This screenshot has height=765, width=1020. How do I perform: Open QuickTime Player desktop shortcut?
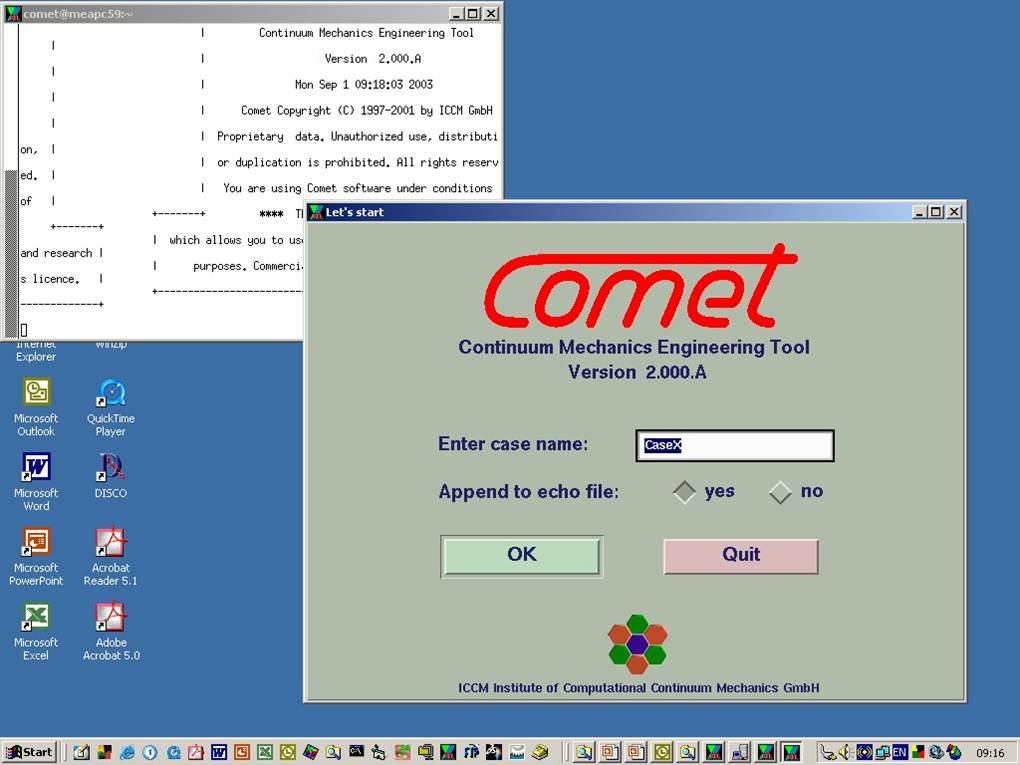tap(111, 407)
